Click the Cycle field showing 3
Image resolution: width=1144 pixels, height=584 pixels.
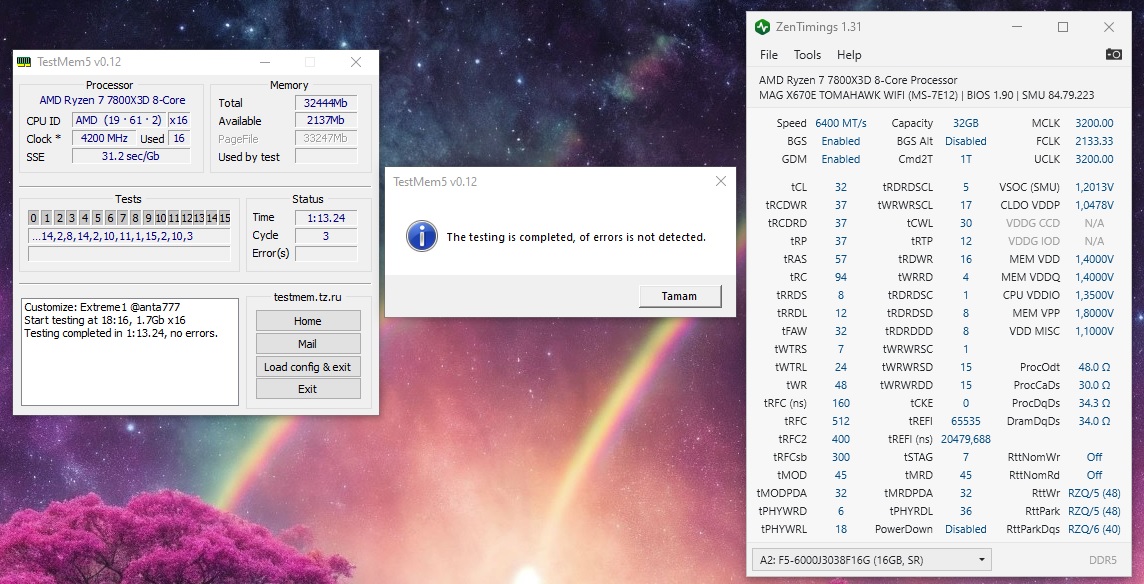[x=326, y=235]
